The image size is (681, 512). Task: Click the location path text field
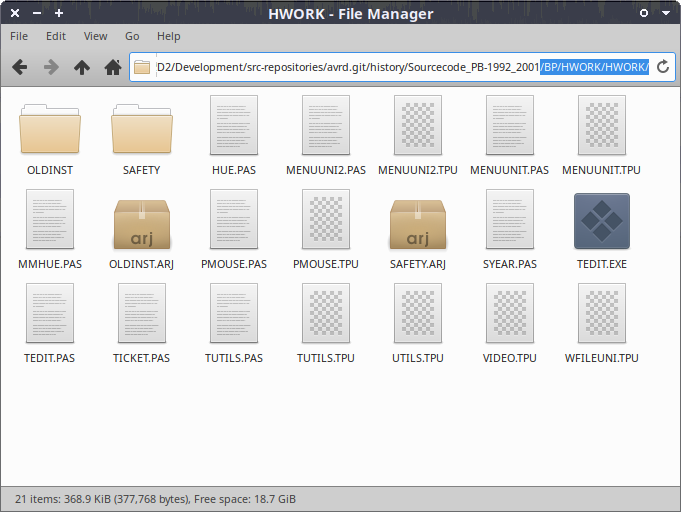coord(400,67)
